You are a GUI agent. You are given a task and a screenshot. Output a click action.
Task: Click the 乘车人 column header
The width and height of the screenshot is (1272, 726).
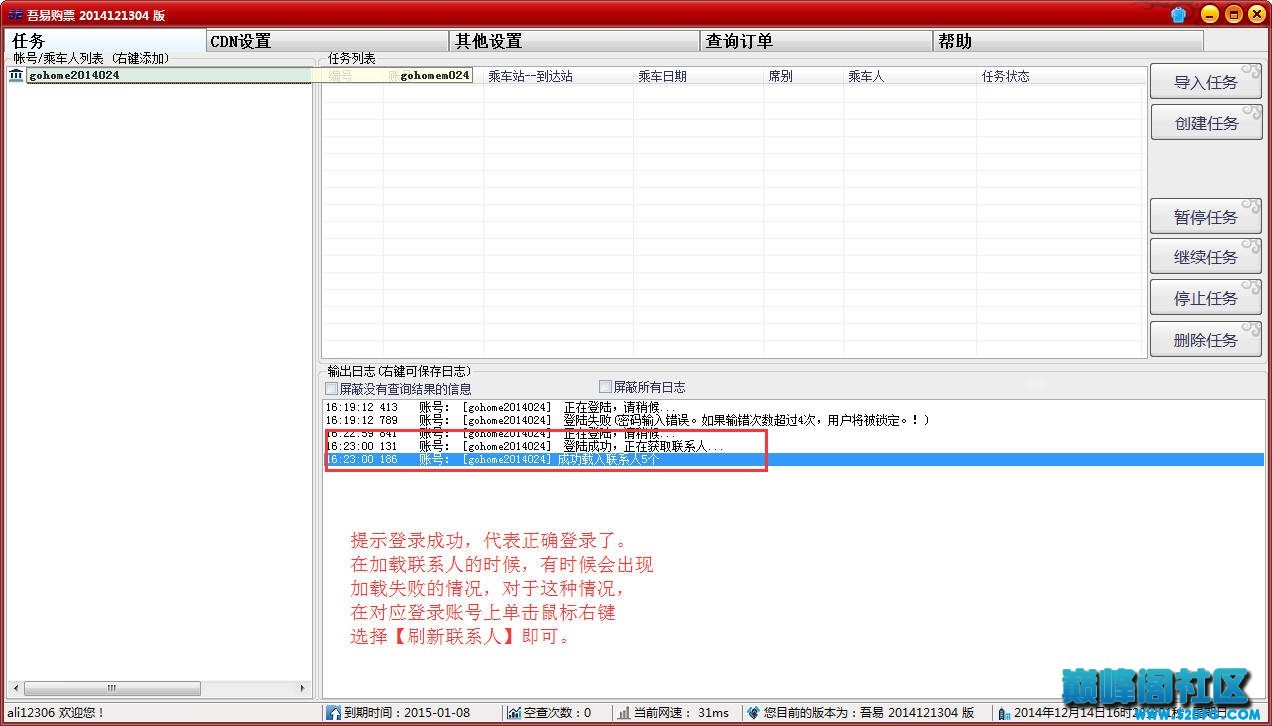pos(910,76)
